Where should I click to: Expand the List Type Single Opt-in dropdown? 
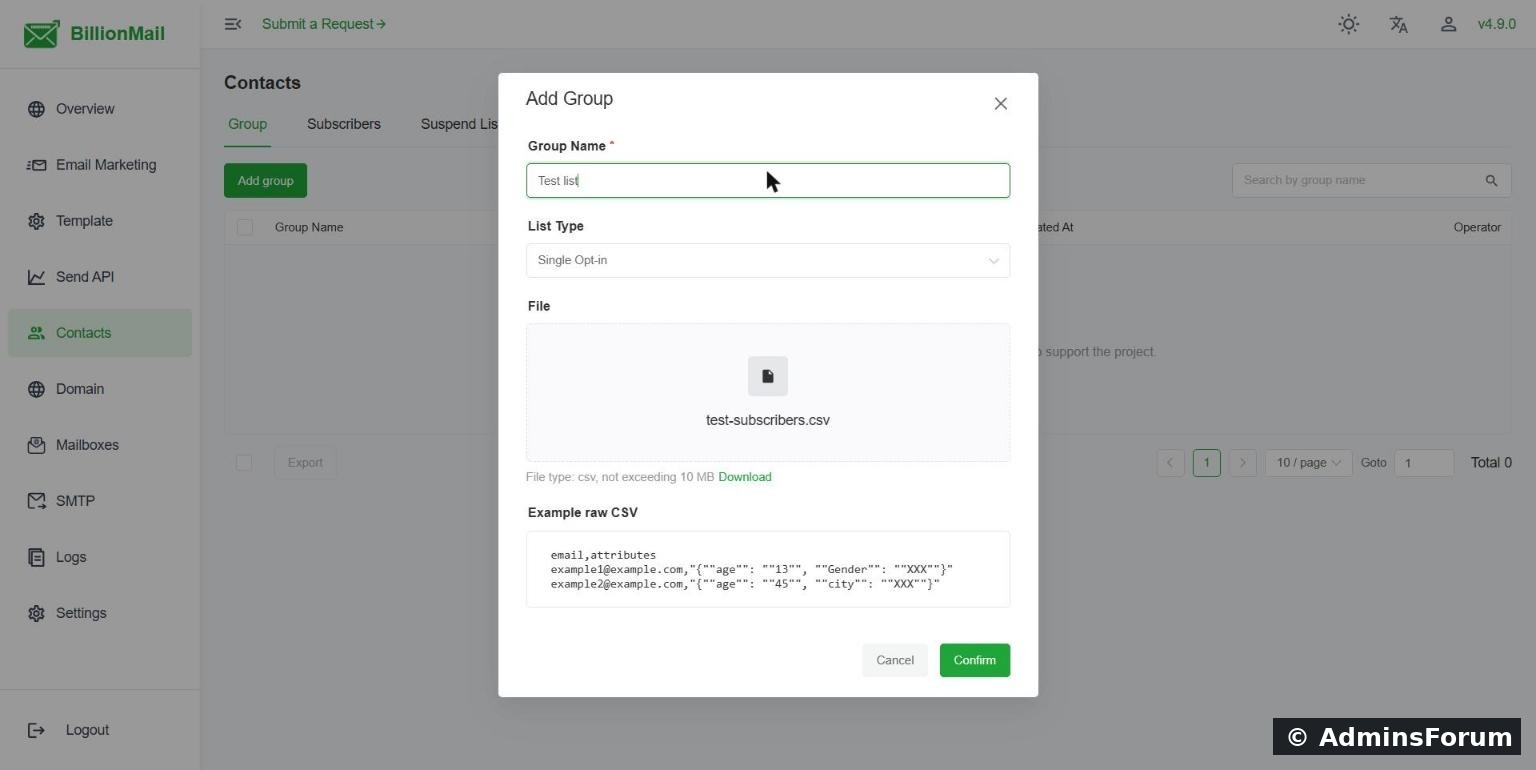point(768,260)
